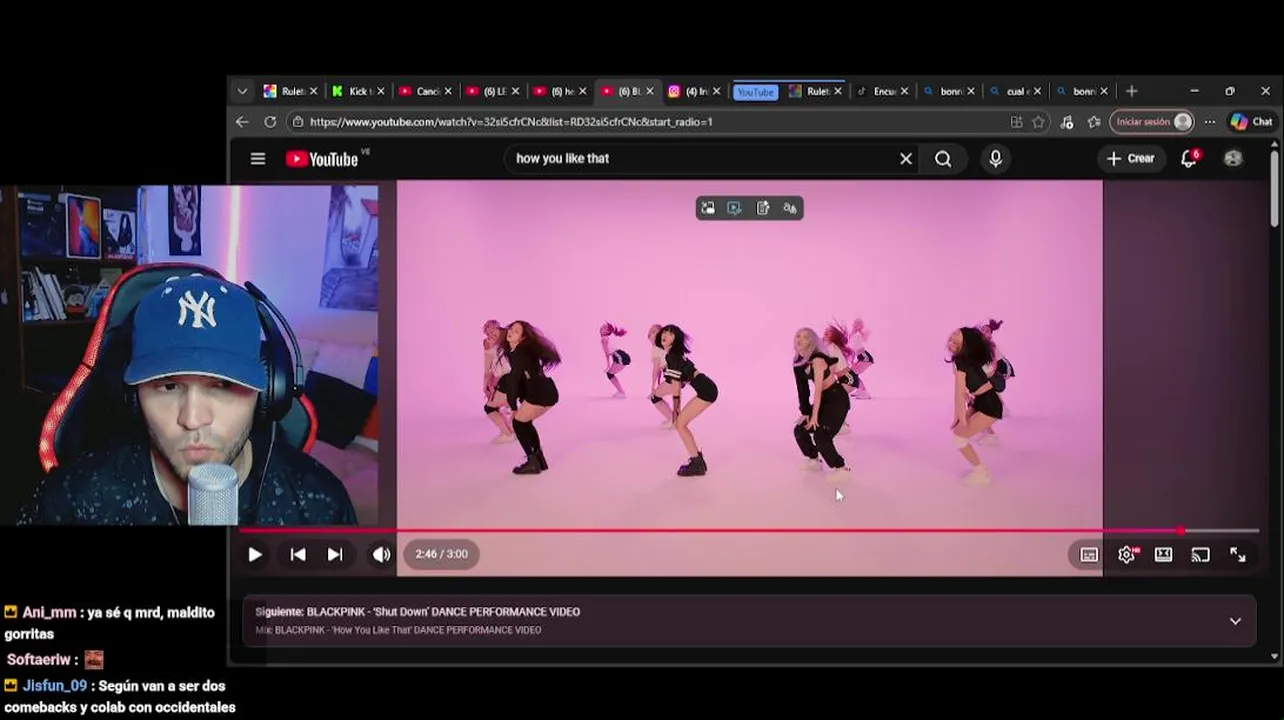Play the paused YouTube video
The height and width of the screenshot is (720, 1284).
click(255, 554)
